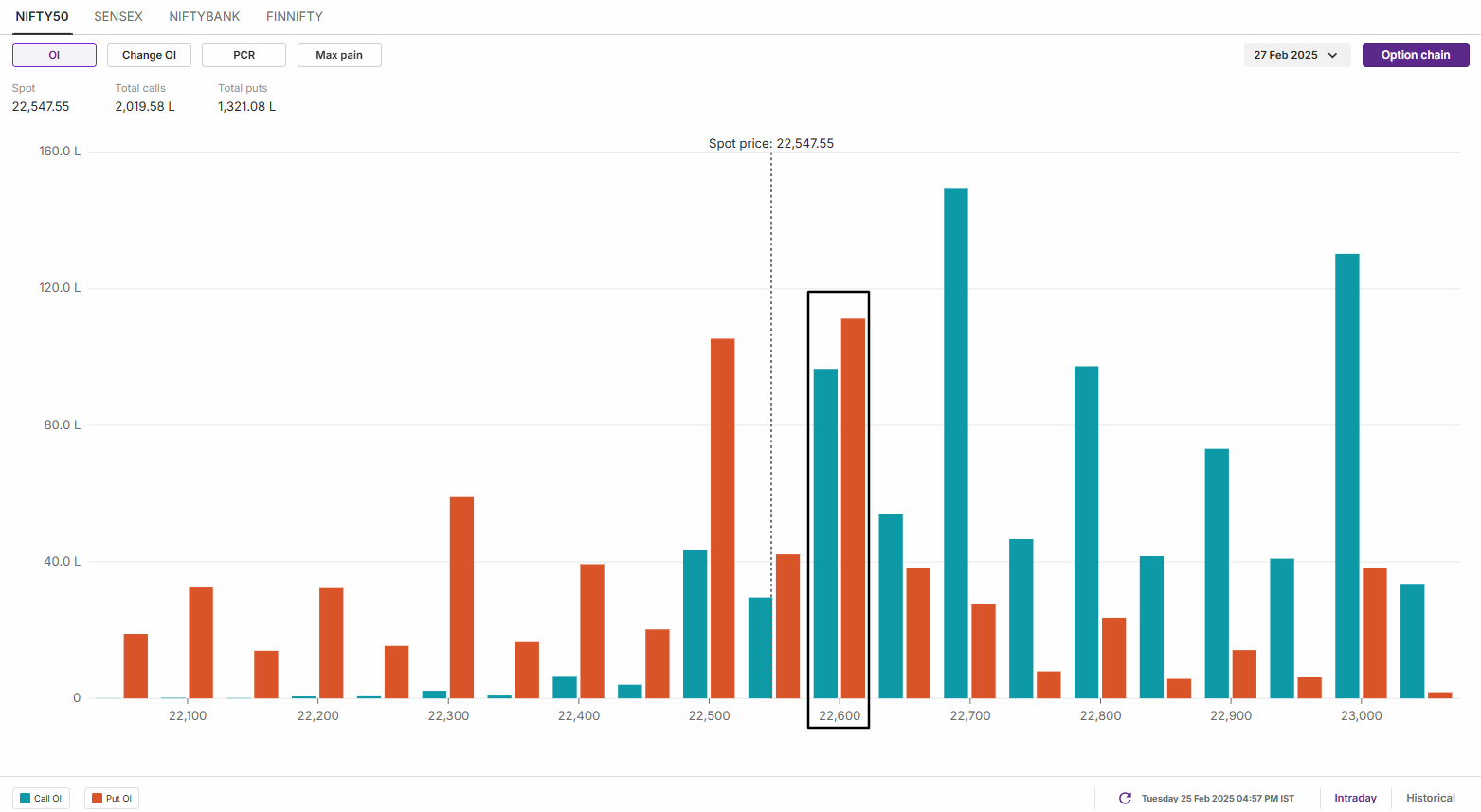Click the 22,900 strike axis label

(x=1231, y=715)
